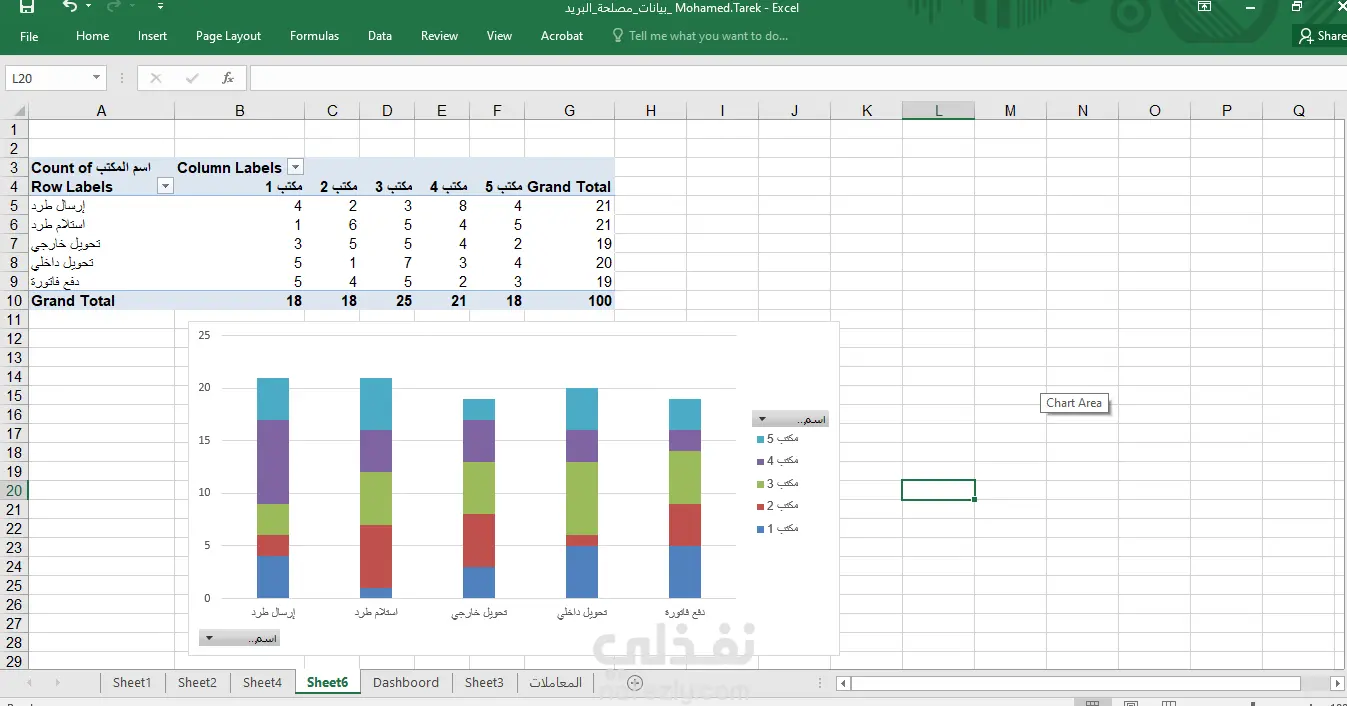Click the مكتب 4 legend entry
1347x706 pixels.
[778, 461]
